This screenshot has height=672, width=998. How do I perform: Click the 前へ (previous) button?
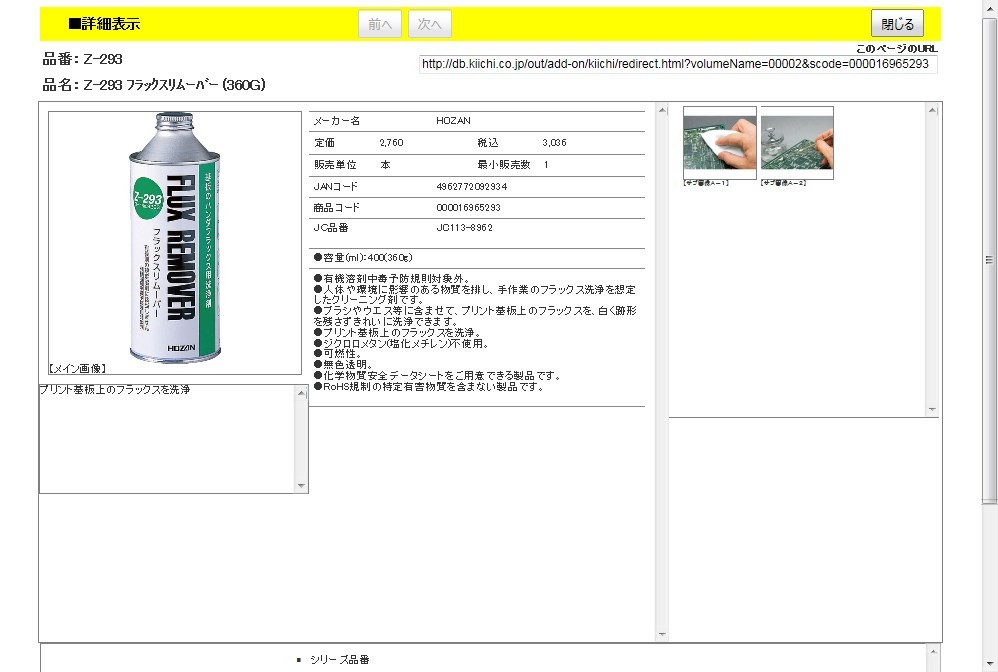[380, 24]
